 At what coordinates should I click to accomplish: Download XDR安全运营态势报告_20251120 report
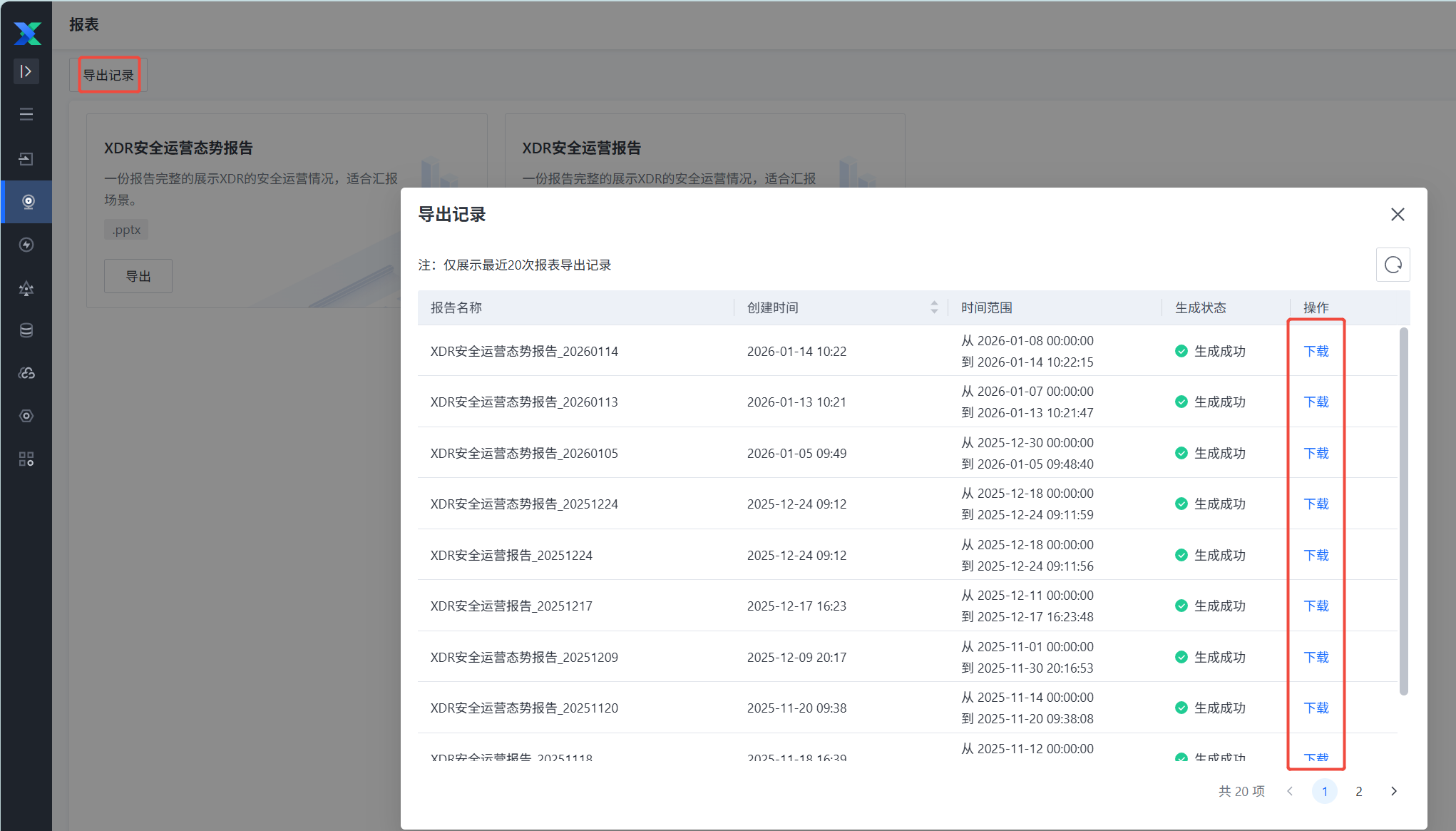1316,708
